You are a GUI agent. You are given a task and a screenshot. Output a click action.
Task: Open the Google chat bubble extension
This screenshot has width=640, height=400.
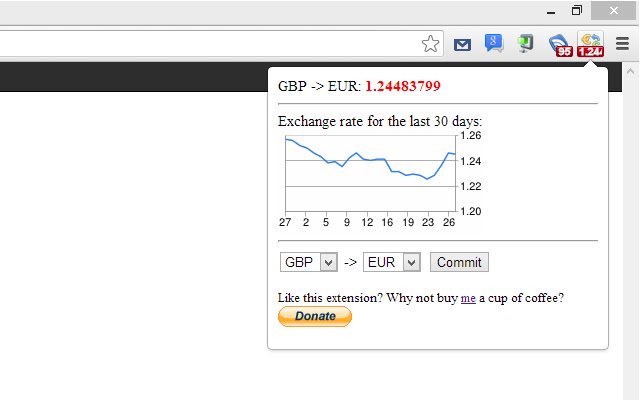494,43
